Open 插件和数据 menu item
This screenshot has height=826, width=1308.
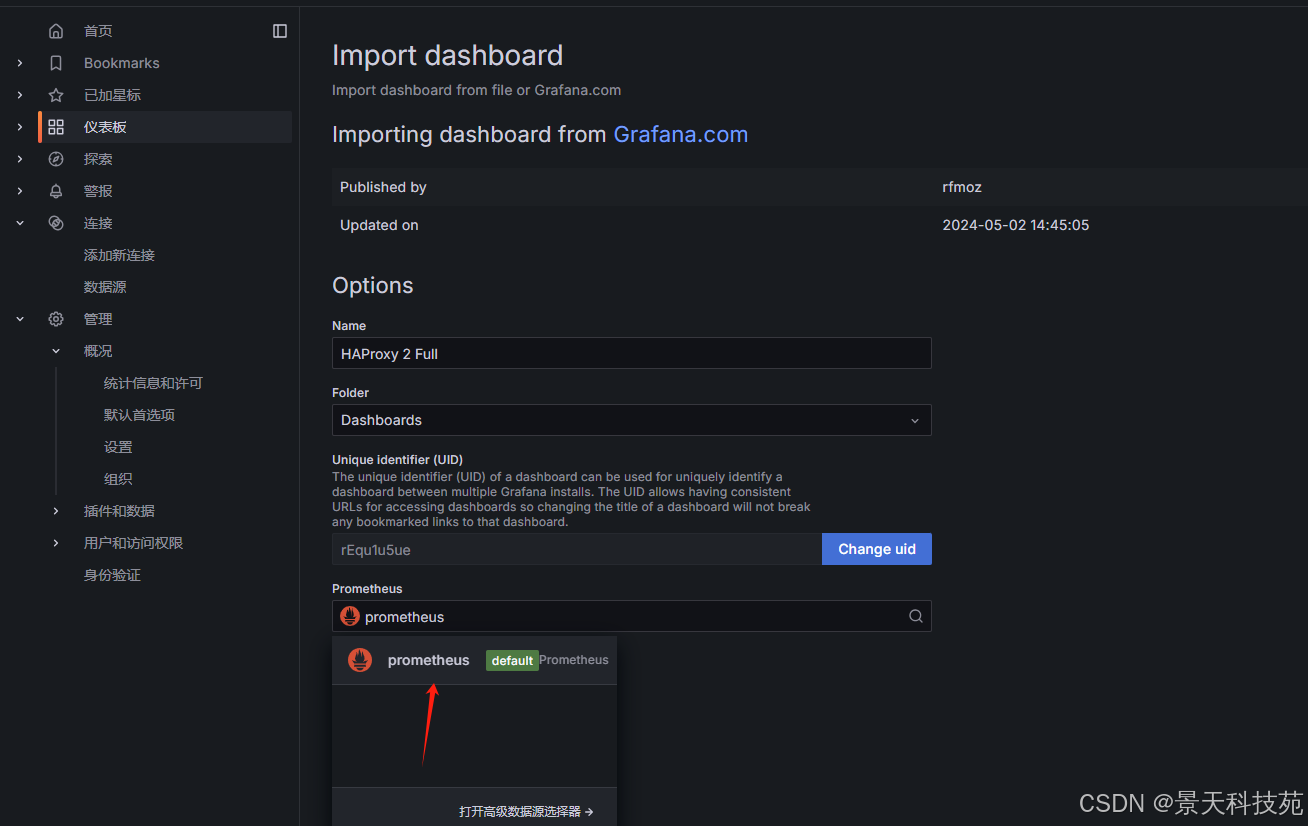[119, 511]
